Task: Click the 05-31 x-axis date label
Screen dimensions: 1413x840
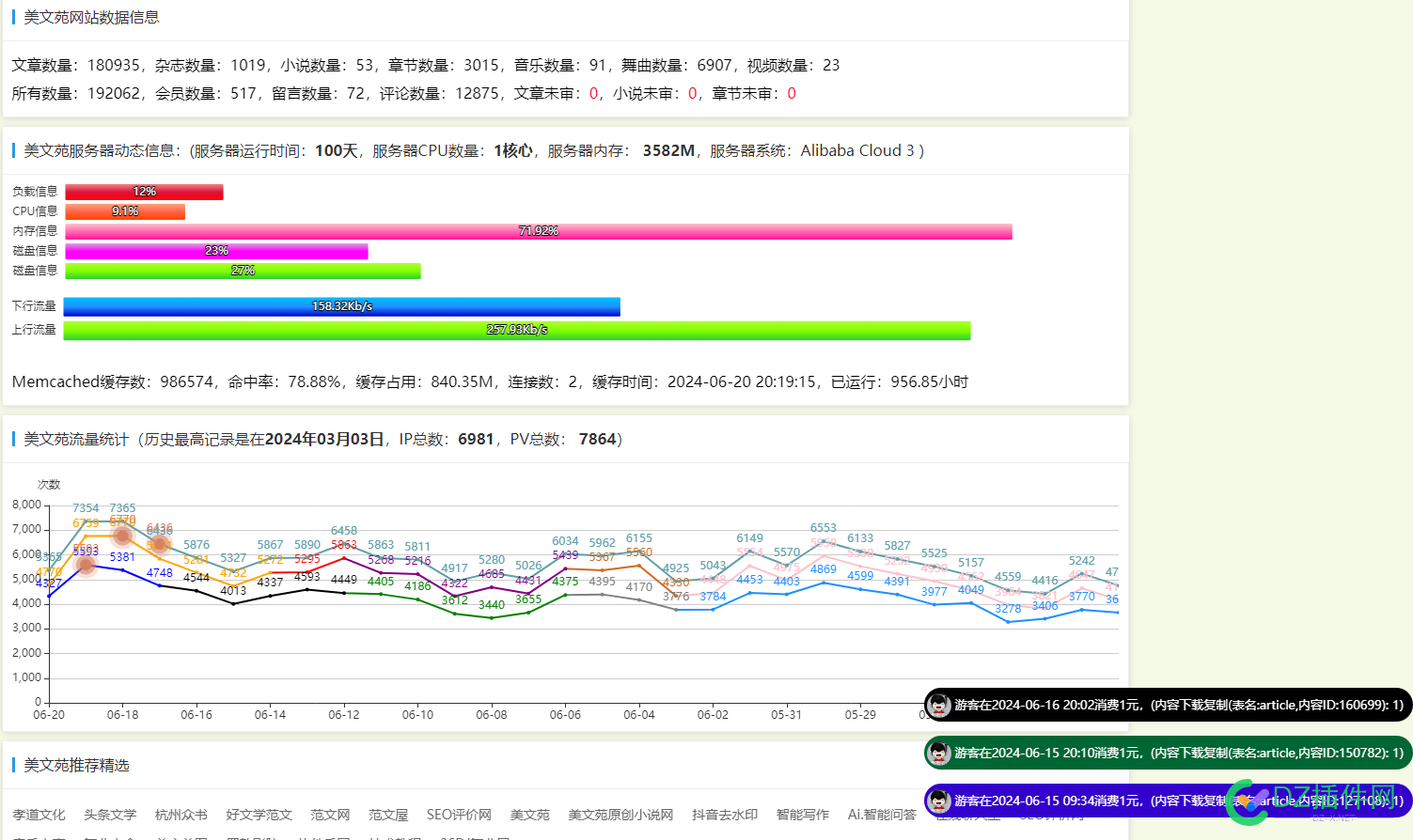Action: point(787,715)
